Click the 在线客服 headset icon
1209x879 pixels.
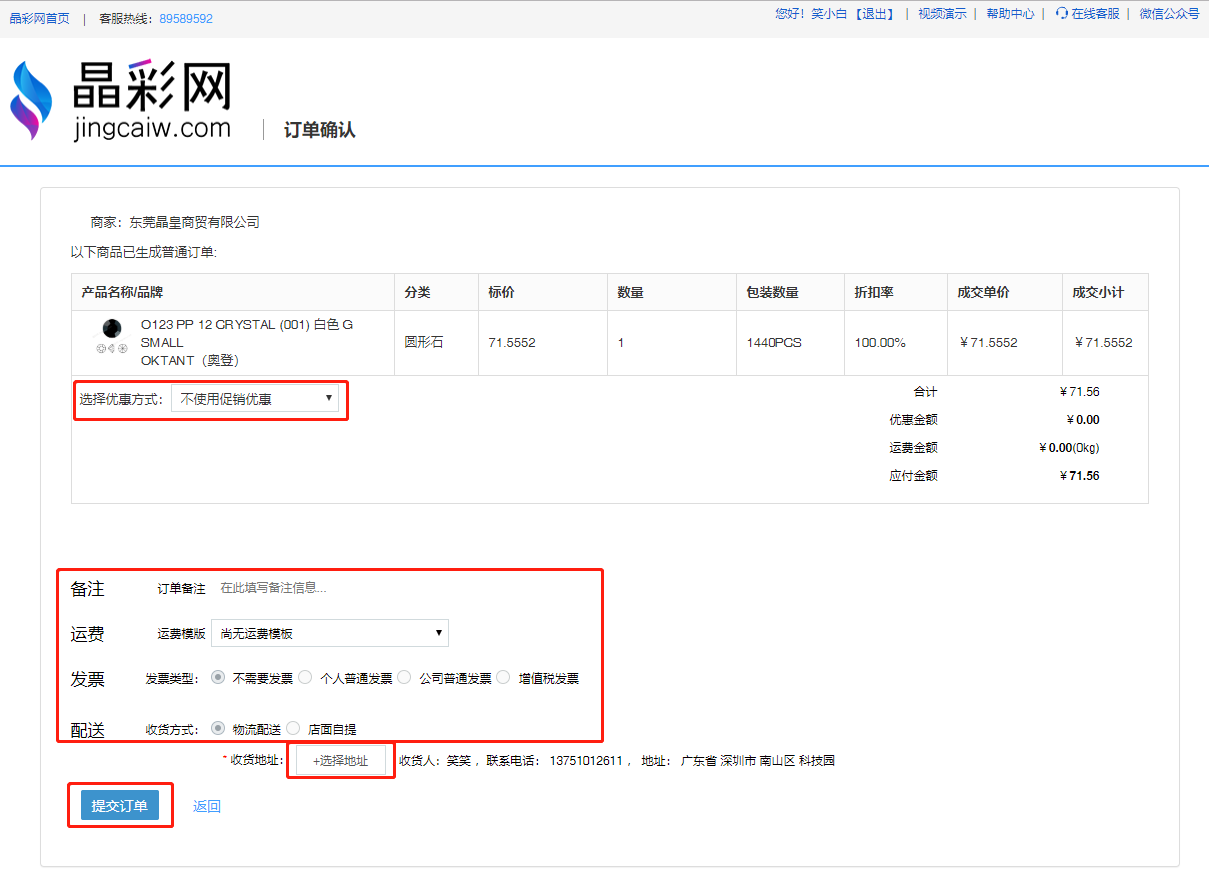click(x=1061, y=14)
